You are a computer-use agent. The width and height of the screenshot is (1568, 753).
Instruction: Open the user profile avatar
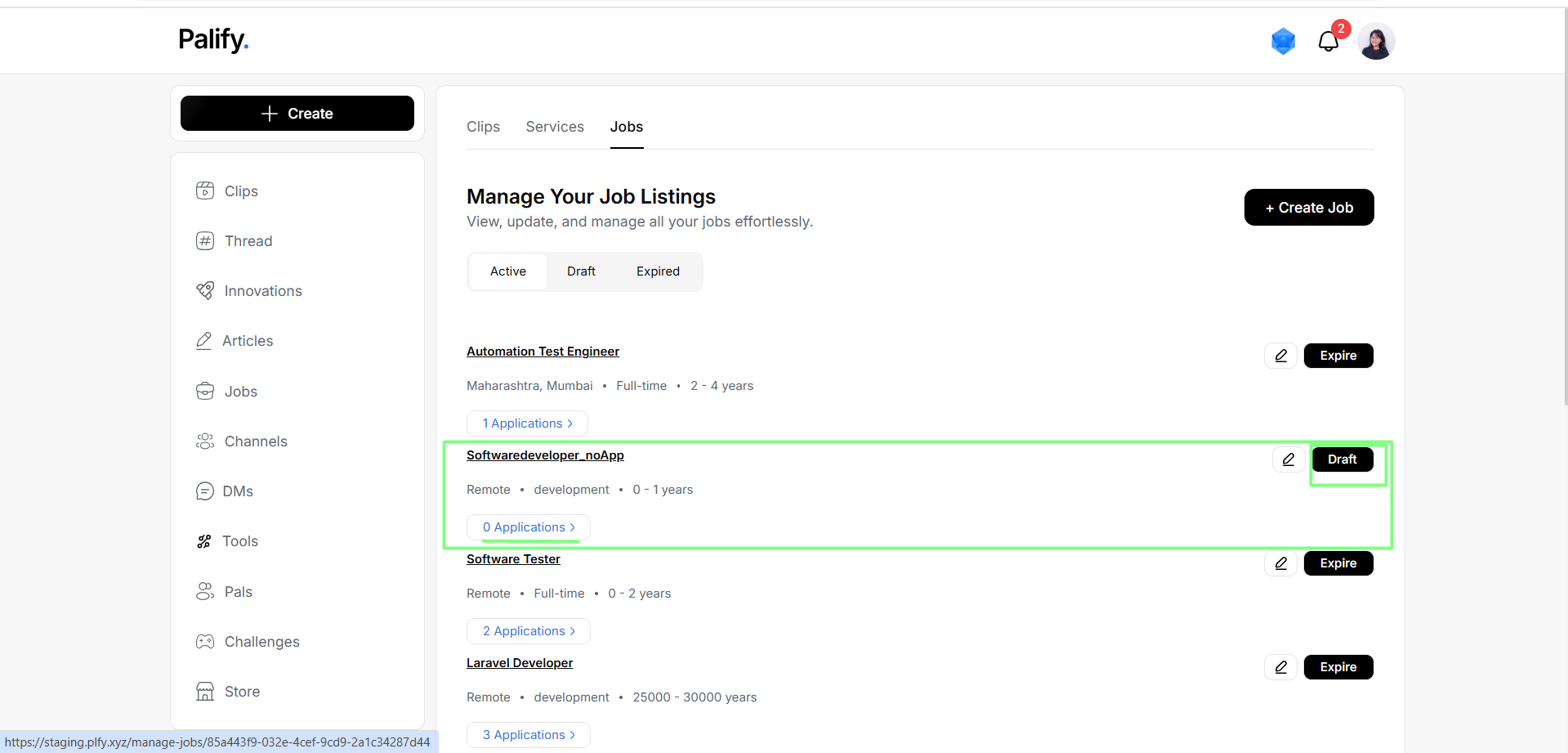[x=1376, y=41]
